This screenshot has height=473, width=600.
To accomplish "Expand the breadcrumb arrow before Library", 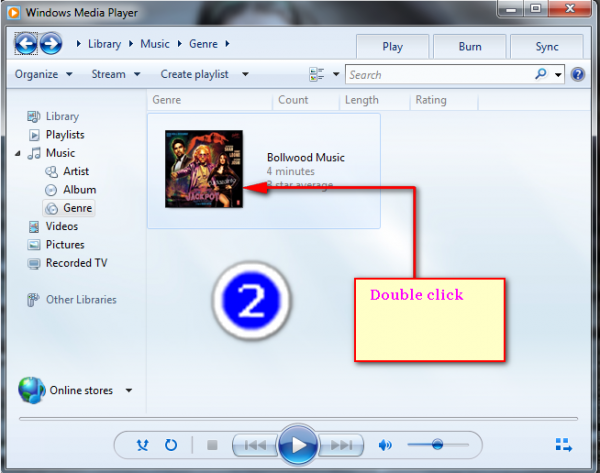I will (78, 44).
